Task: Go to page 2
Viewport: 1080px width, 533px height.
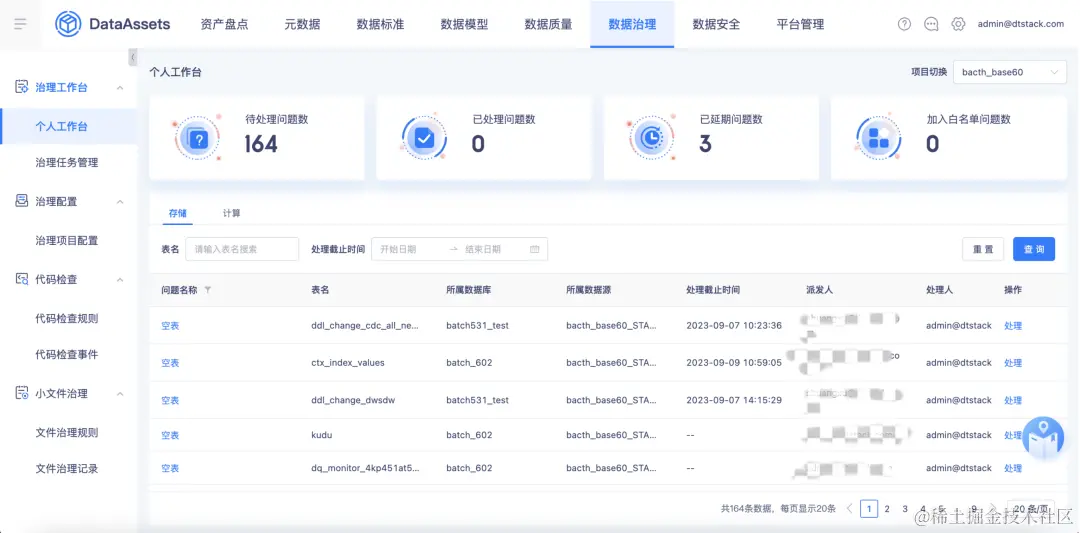Action: click(x=887, y=509)
